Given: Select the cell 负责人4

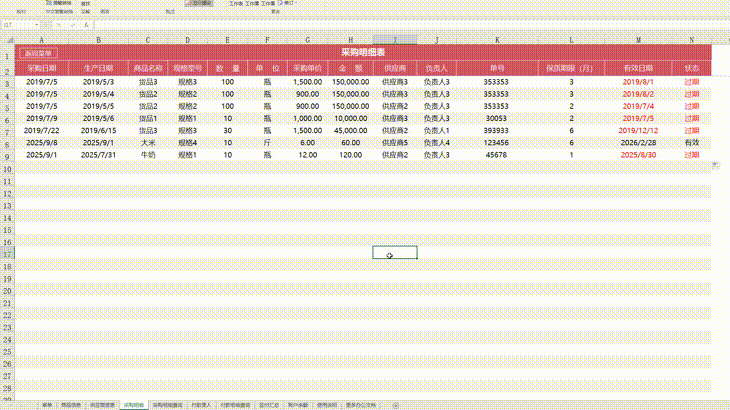Looking at the screenshot, I should [x=436, y=143].
